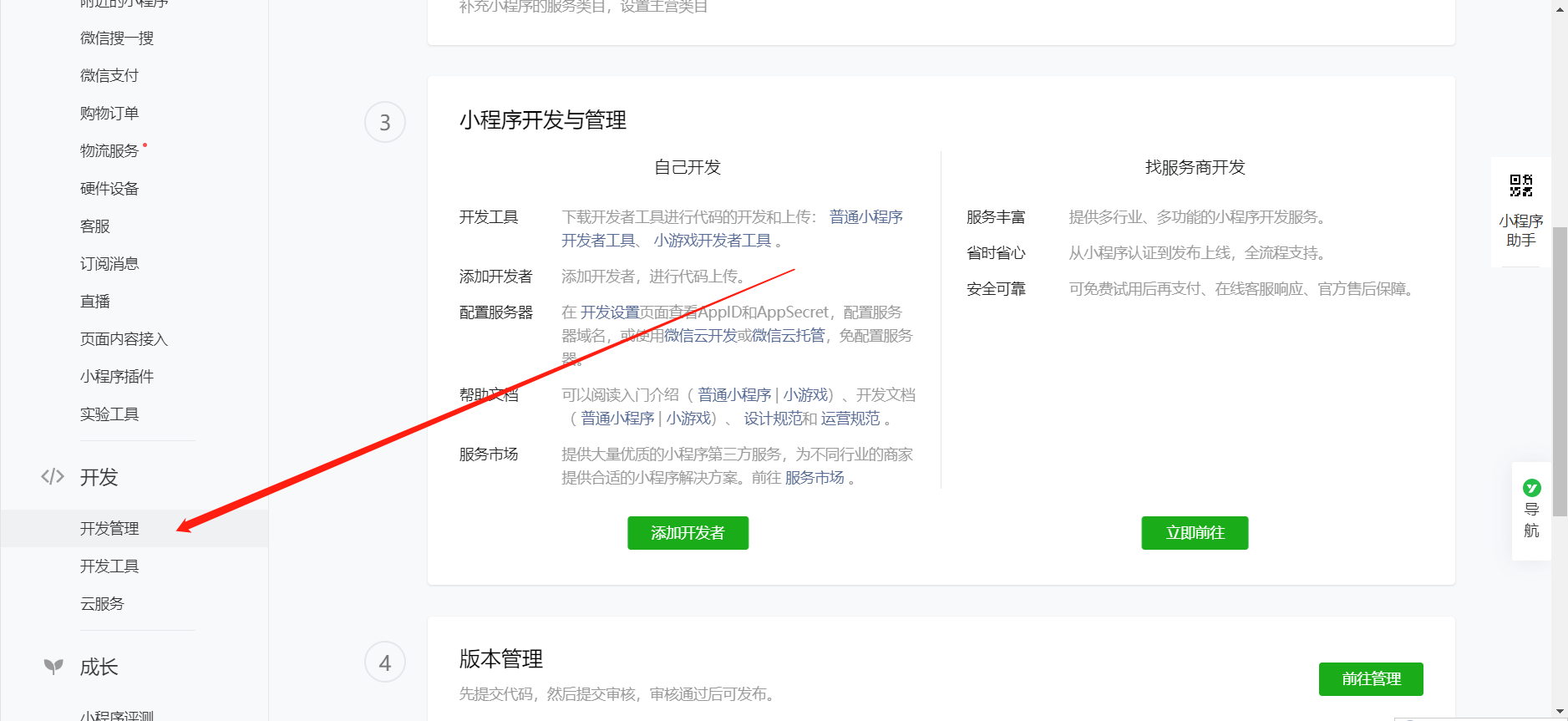
Task: Click the 成长 sprout icon
Action: (53, 667)
